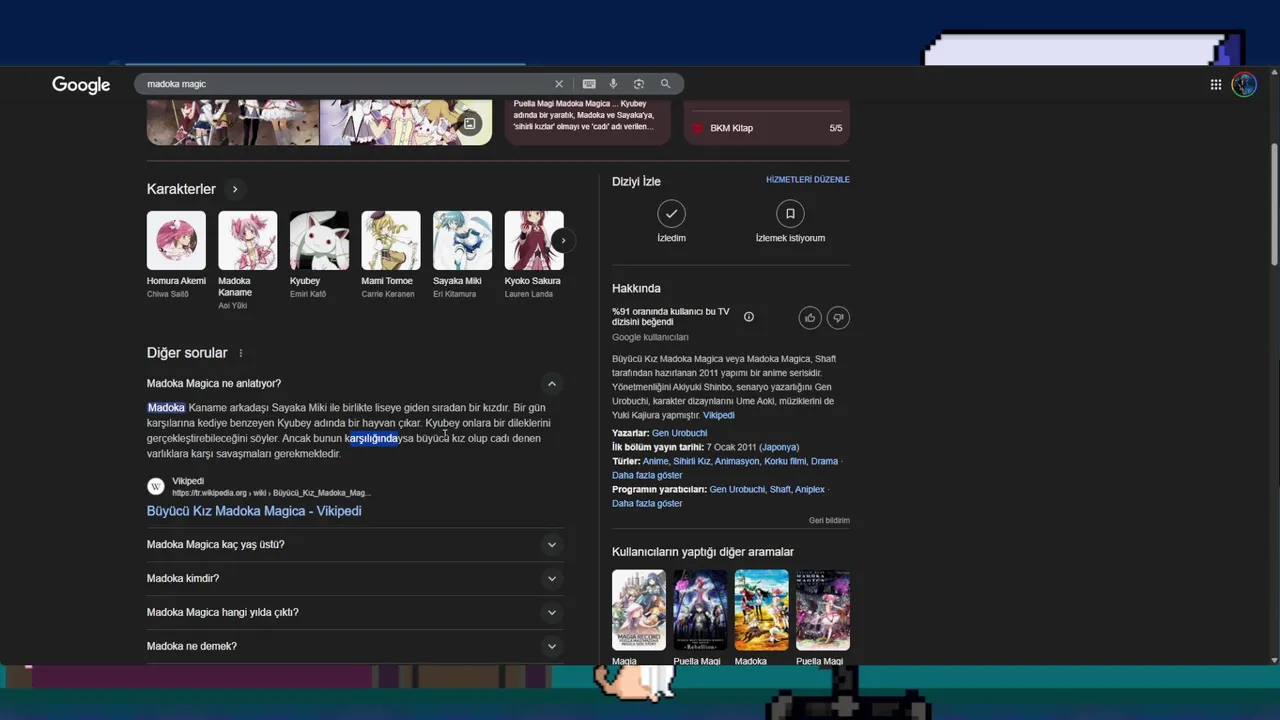
Task: Open the Animasyon genre link
Action: click(737, 461)
